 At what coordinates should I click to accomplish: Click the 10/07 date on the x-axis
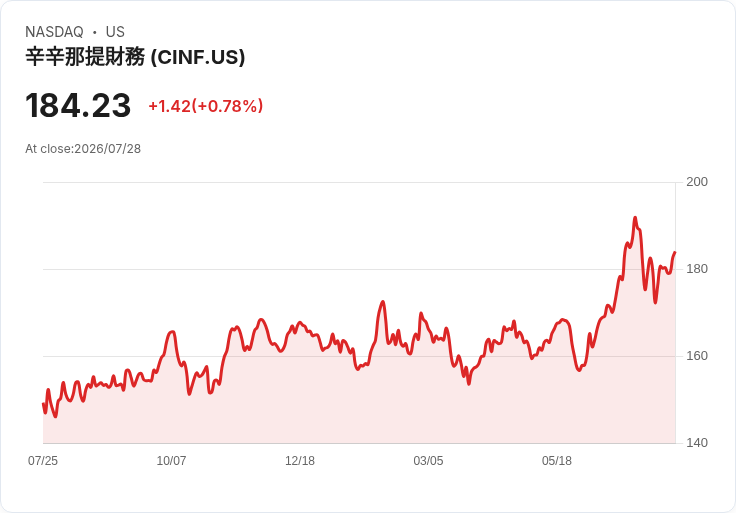171,461
